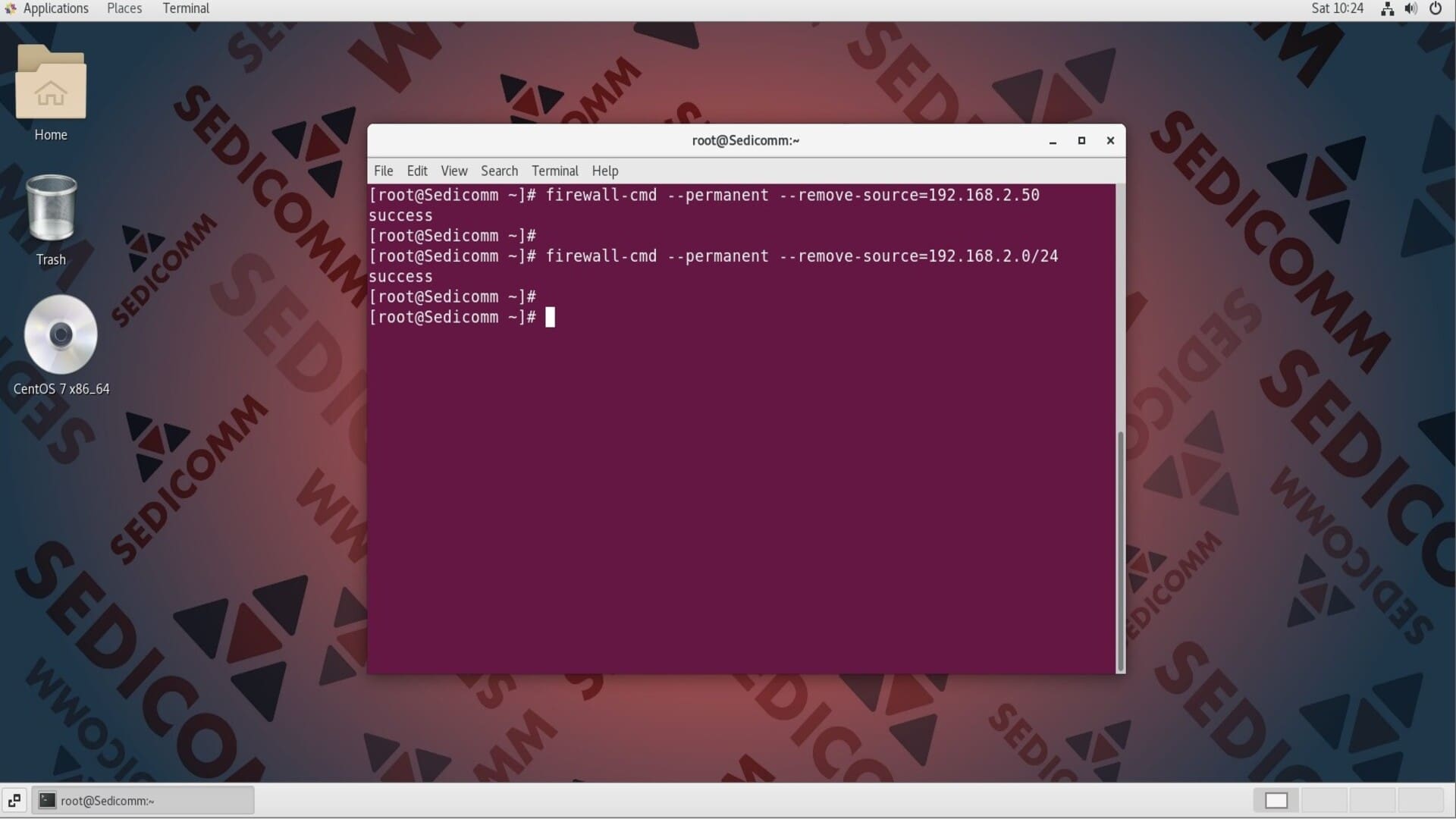Open the CentOS 7 x86_64 disc icon

61,335
